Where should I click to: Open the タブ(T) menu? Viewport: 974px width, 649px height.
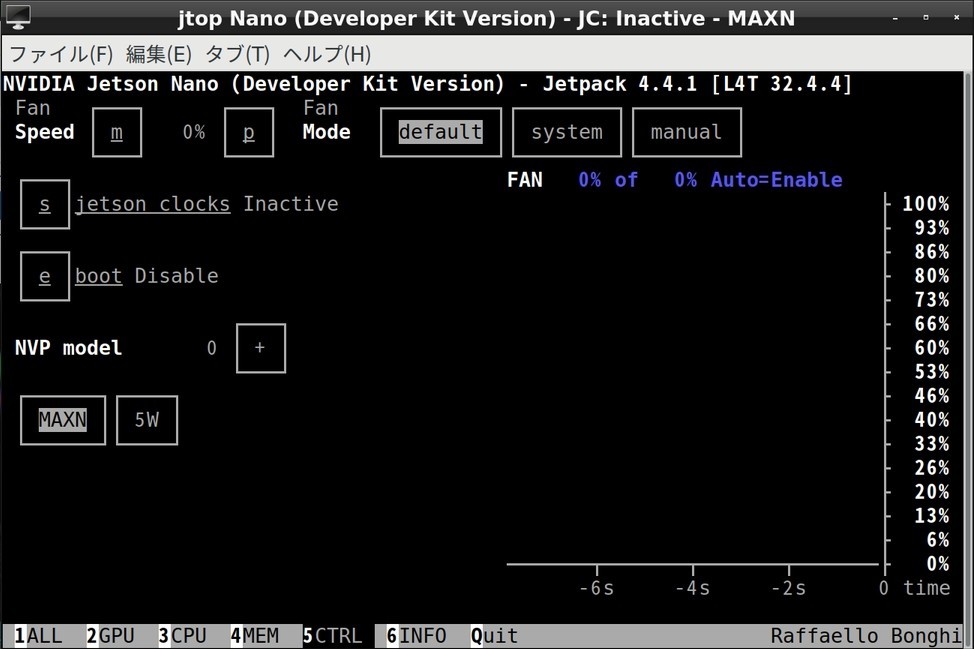[x=237, y=54]
